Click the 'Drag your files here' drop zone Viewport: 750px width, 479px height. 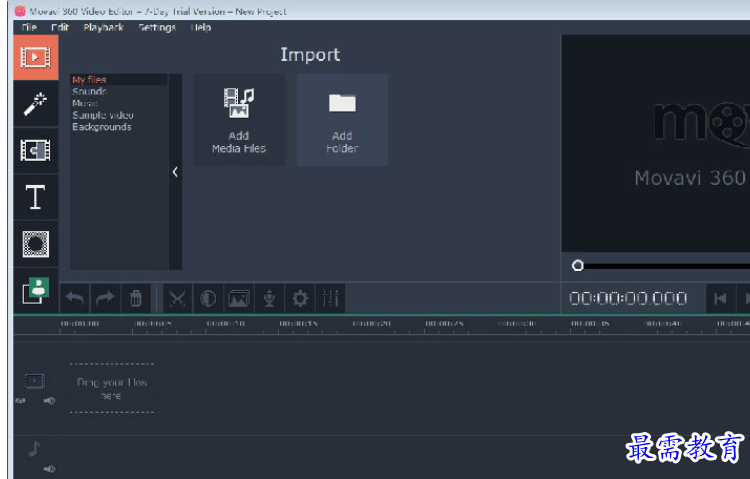[112, 388]
